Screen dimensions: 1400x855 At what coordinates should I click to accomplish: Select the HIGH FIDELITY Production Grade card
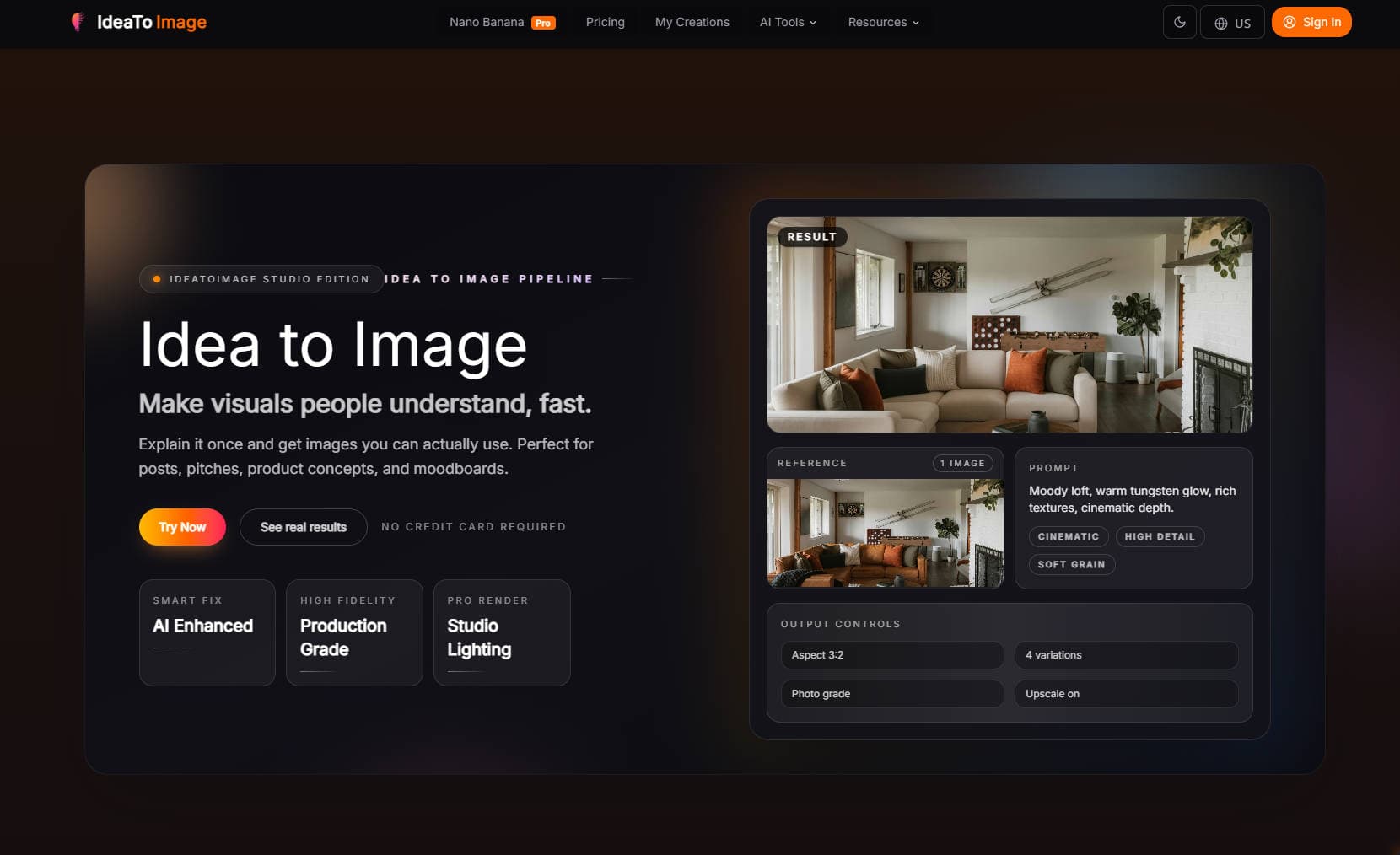pyautogui.click(x=354, y=632)
